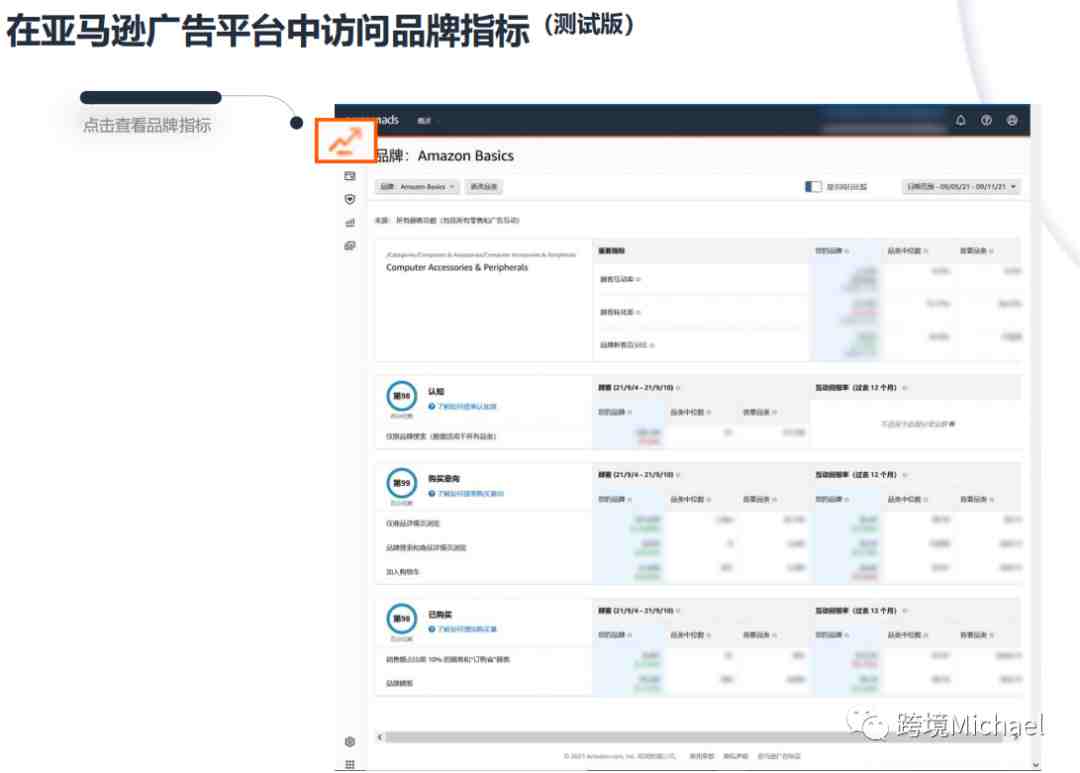The width and height of the screenshot is (1080, 773).
Task: Select the 仅商品详情页浏览 row label
Action: tap(413, 524)
